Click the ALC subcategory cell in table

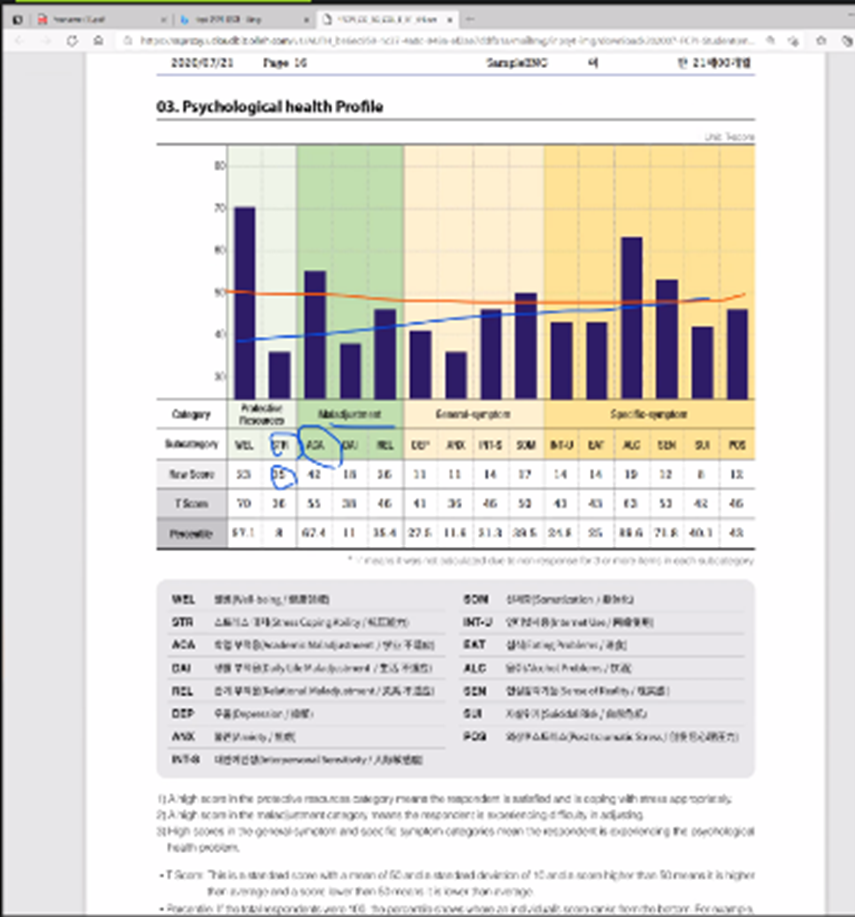point(631,445)
